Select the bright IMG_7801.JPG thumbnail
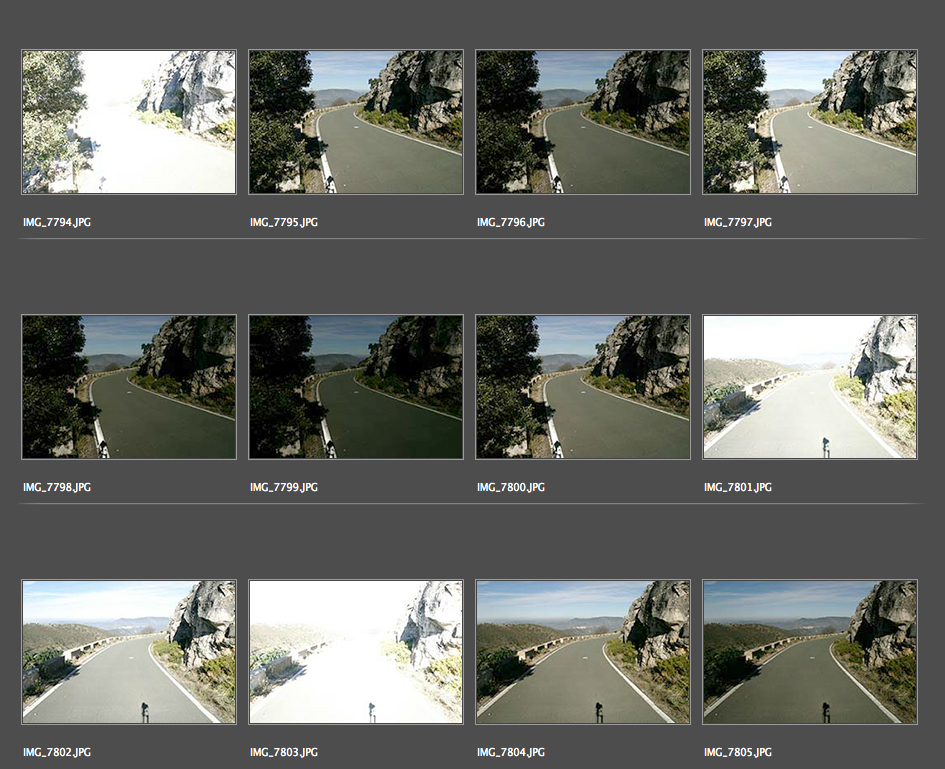 click(x=810, y=387)
